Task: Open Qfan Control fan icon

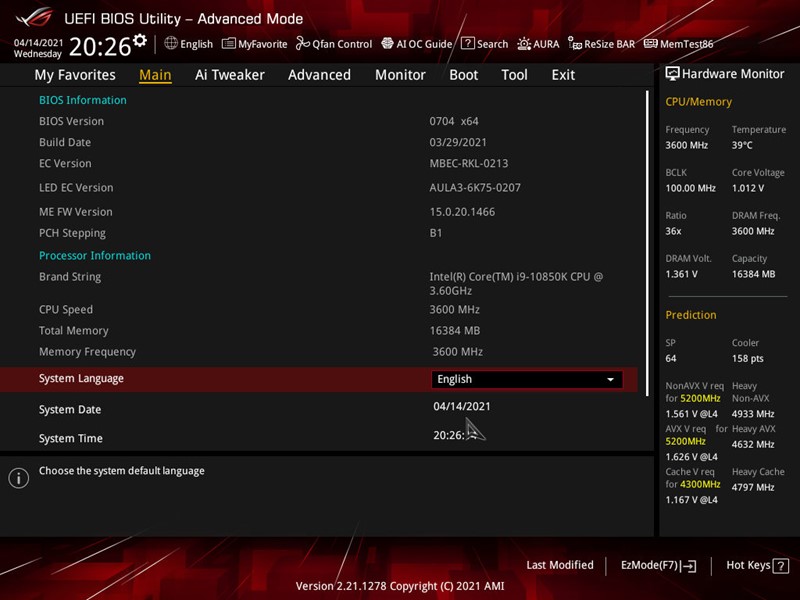Action: coord(302,44)
